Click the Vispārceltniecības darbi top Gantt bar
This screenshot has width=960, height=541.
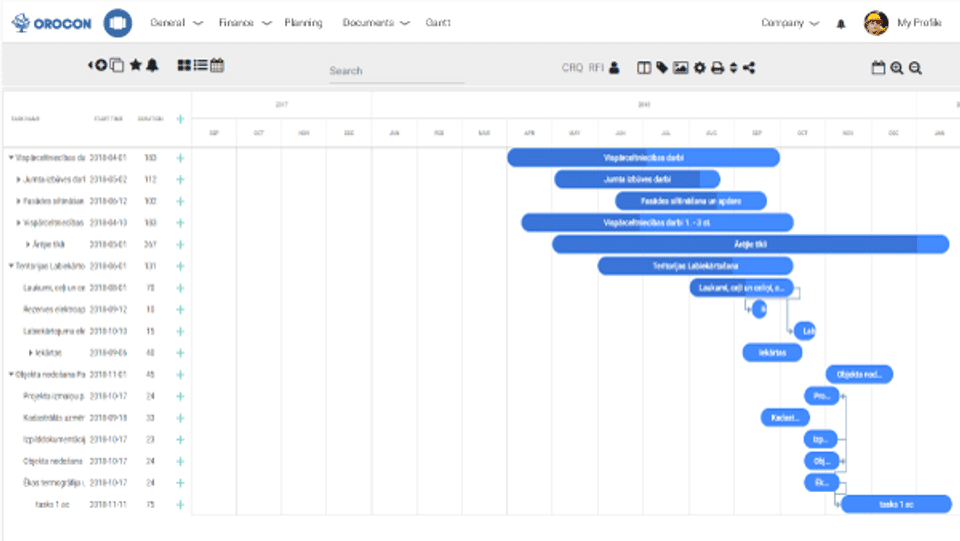pos(643,158)
